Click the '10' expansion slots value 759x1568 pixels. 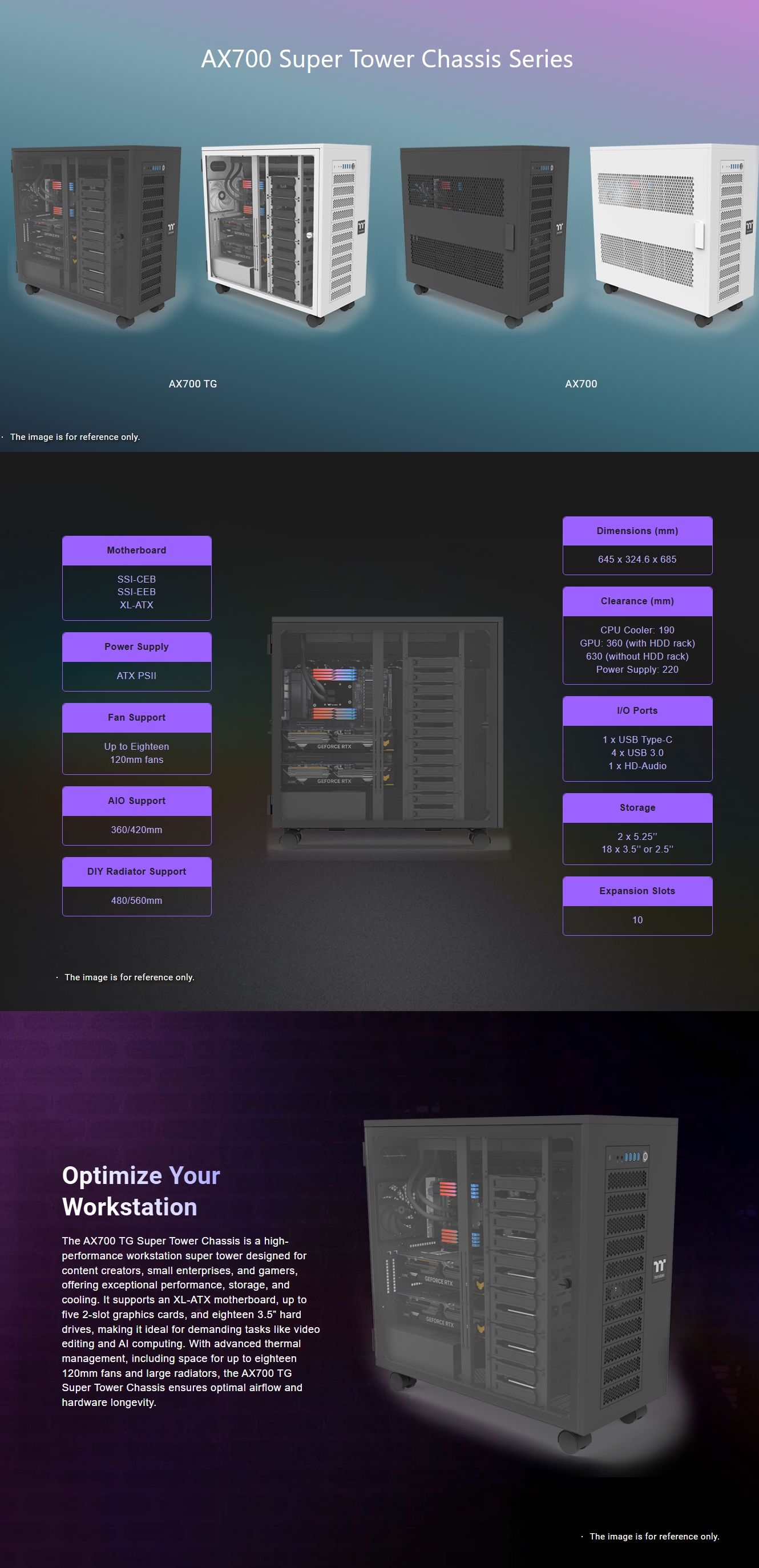click(637, 920)
